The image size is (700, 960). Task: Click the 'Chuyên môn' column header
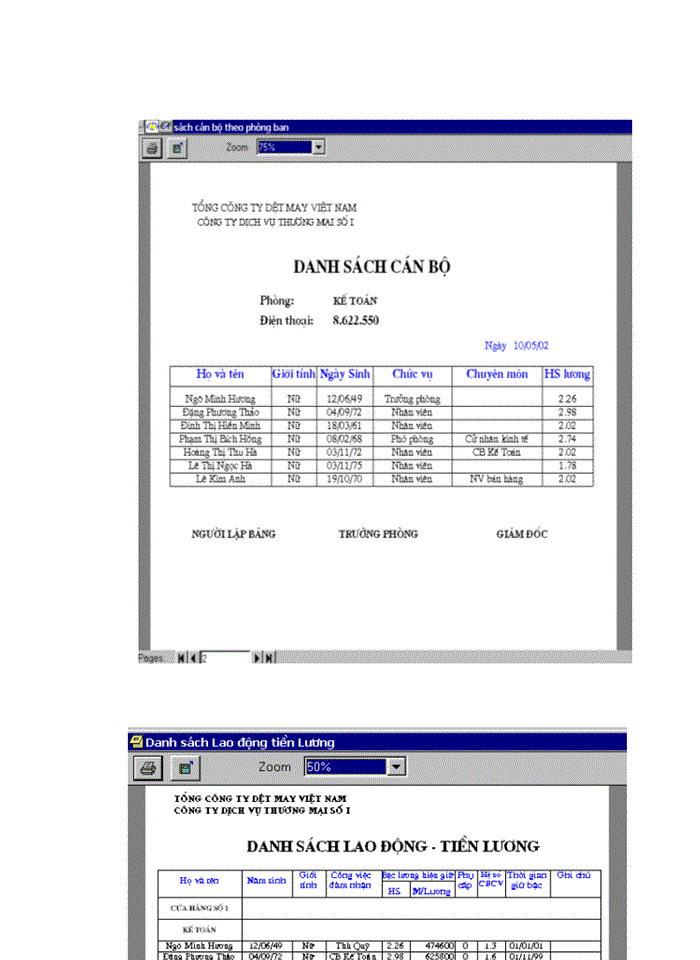[497, 374]
